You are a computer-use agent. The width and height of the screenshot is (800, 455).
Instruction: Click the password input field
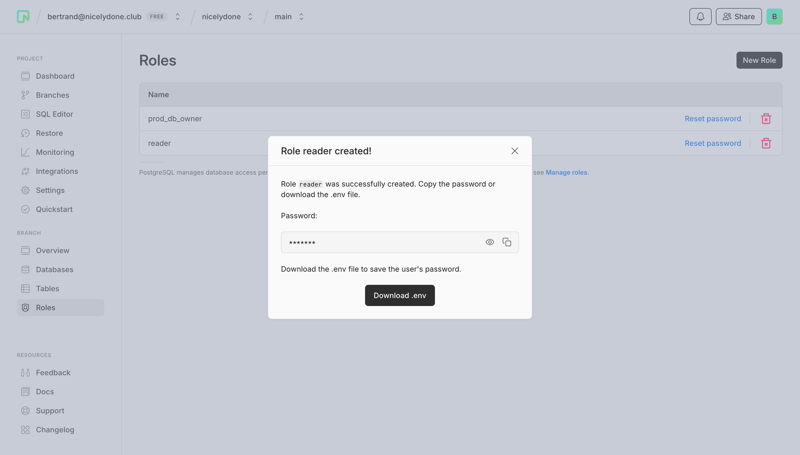pos(380,242)
